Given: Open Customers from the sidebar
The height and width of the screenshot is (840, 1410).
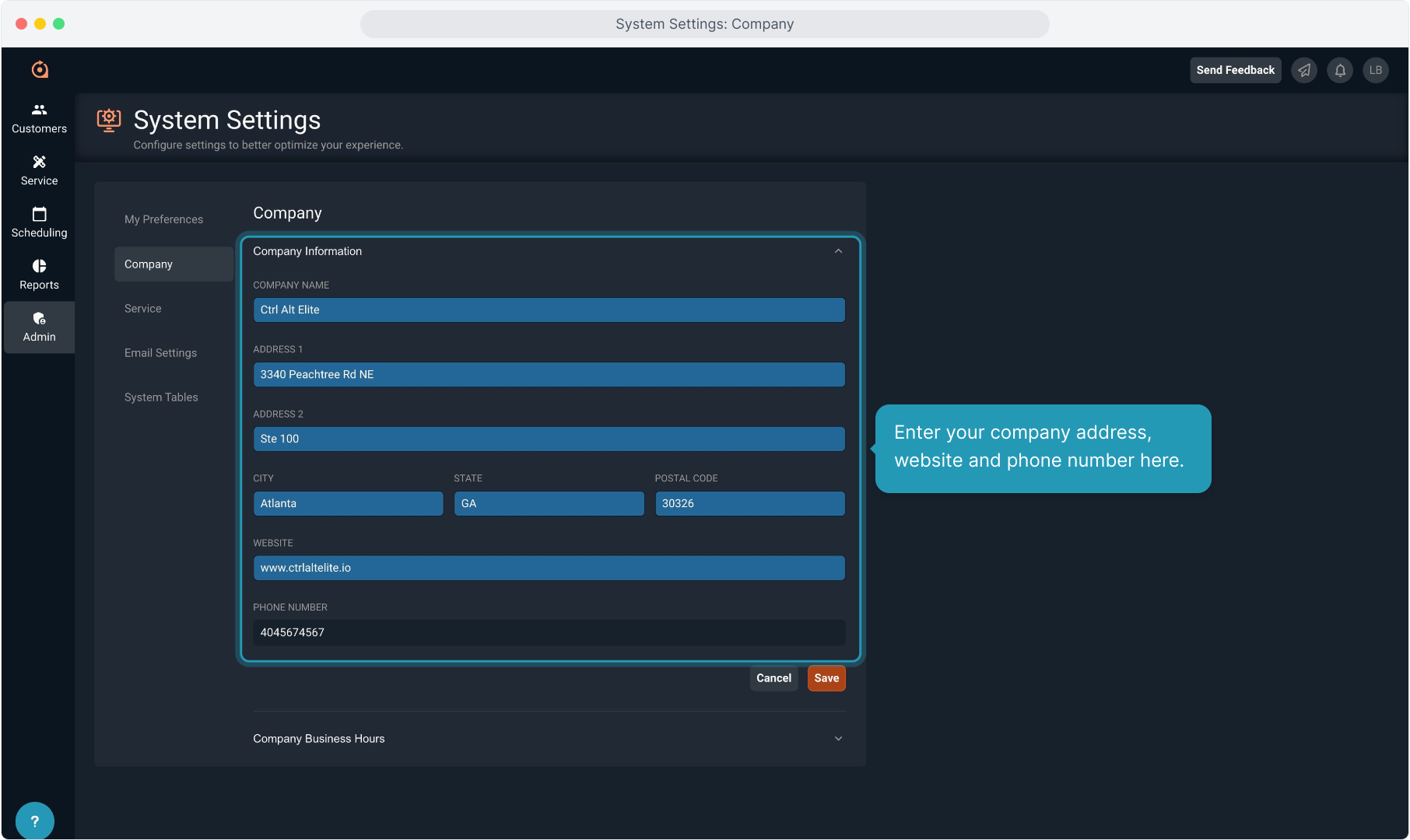Looking at the screenshot, I should (39, 118).
